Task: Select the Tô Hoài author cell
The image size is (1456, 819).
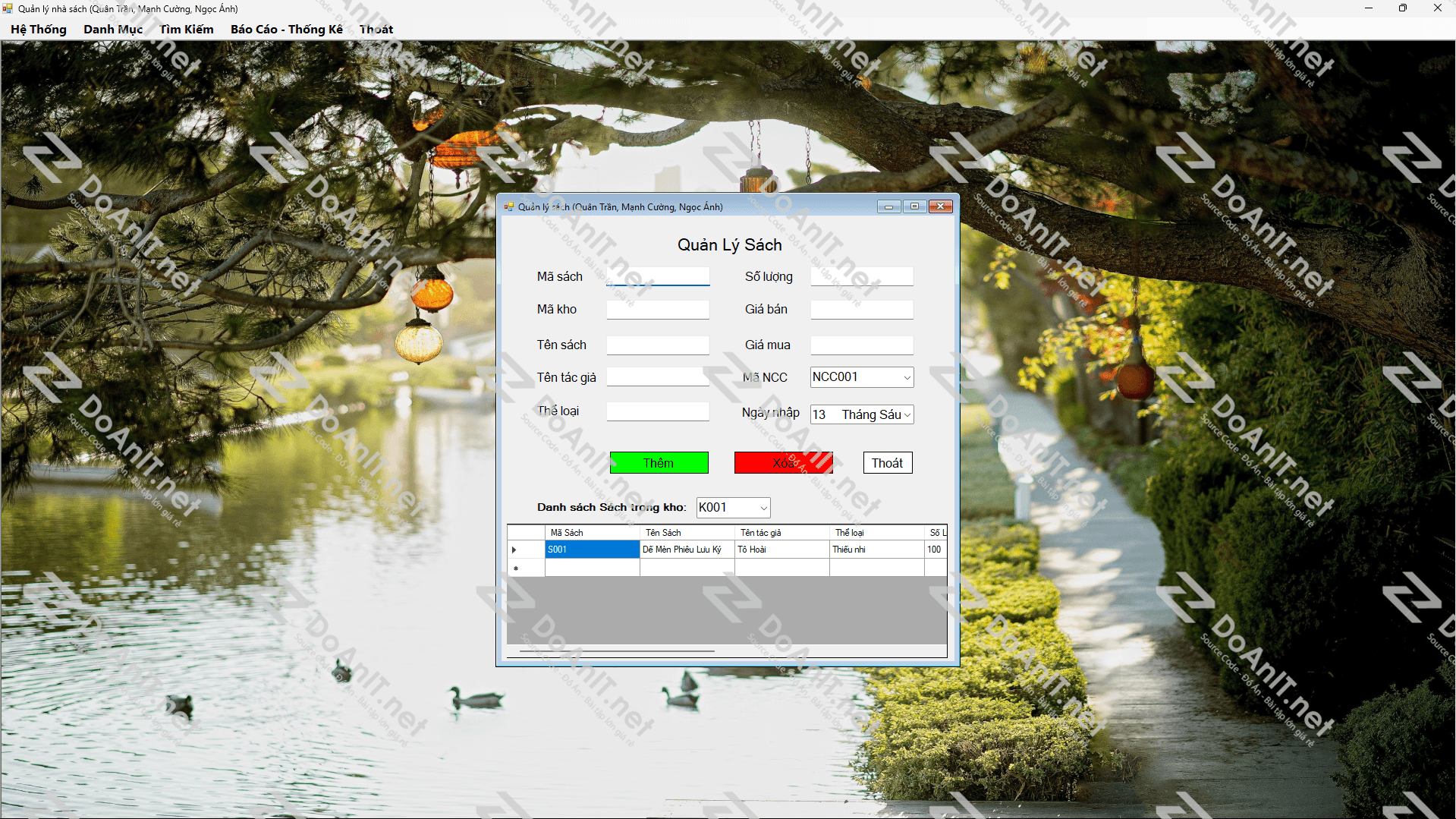Action: click(781, 550)
